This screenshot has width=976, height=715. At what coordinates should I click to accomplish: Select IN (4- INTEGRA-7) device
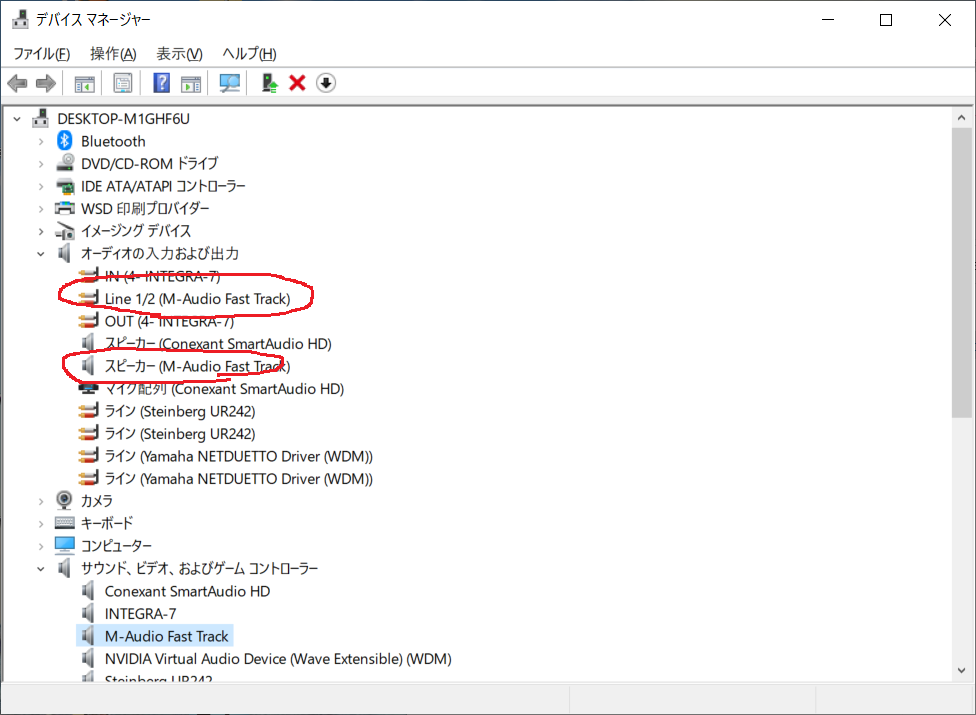click(x=162, y=276)
